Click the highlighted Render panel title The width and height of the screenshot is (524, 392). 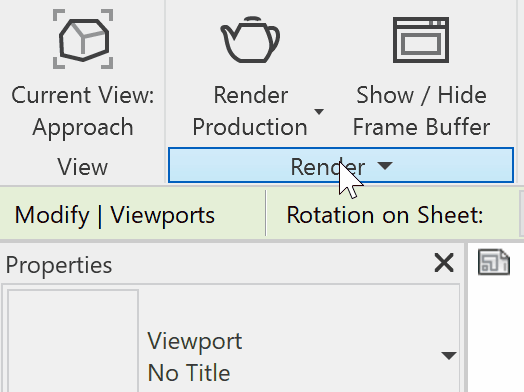(341, 165)
